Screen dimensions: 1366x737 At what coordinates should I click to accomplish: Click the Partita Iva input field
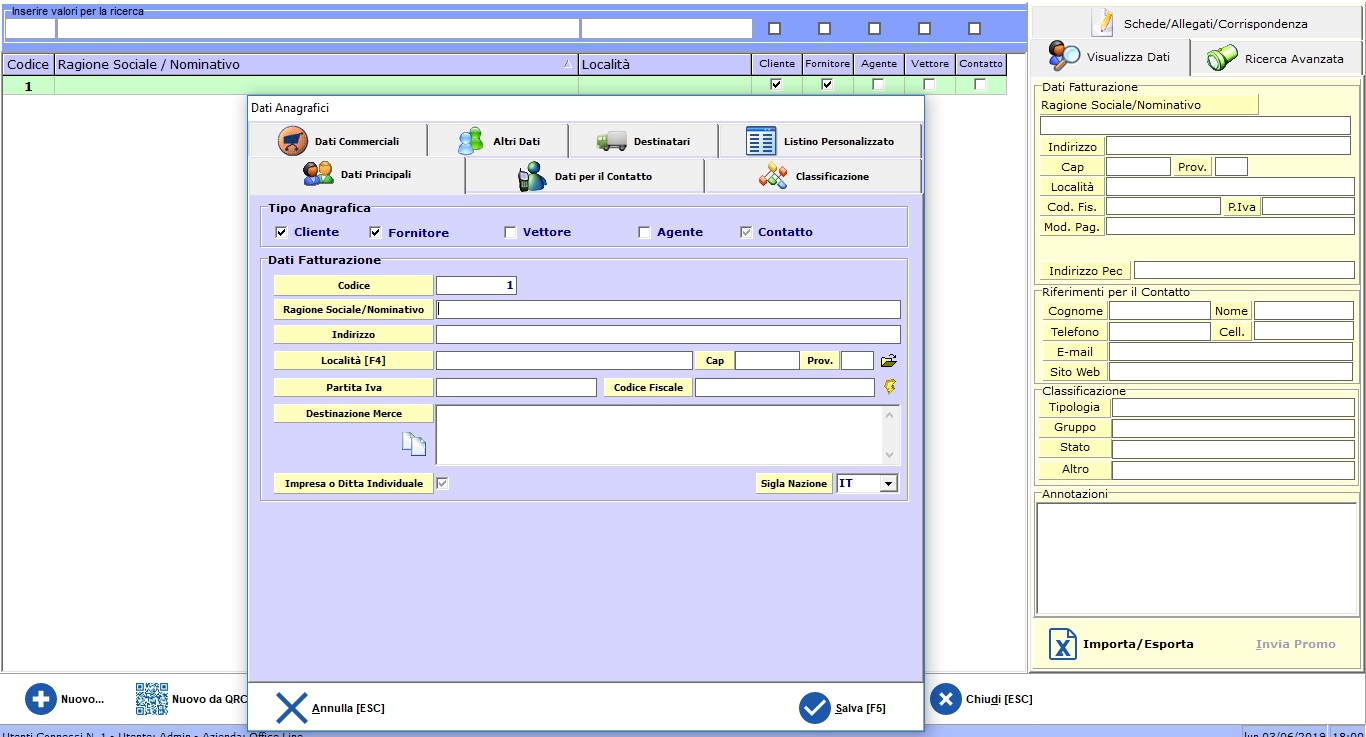[x=516, y=387]
